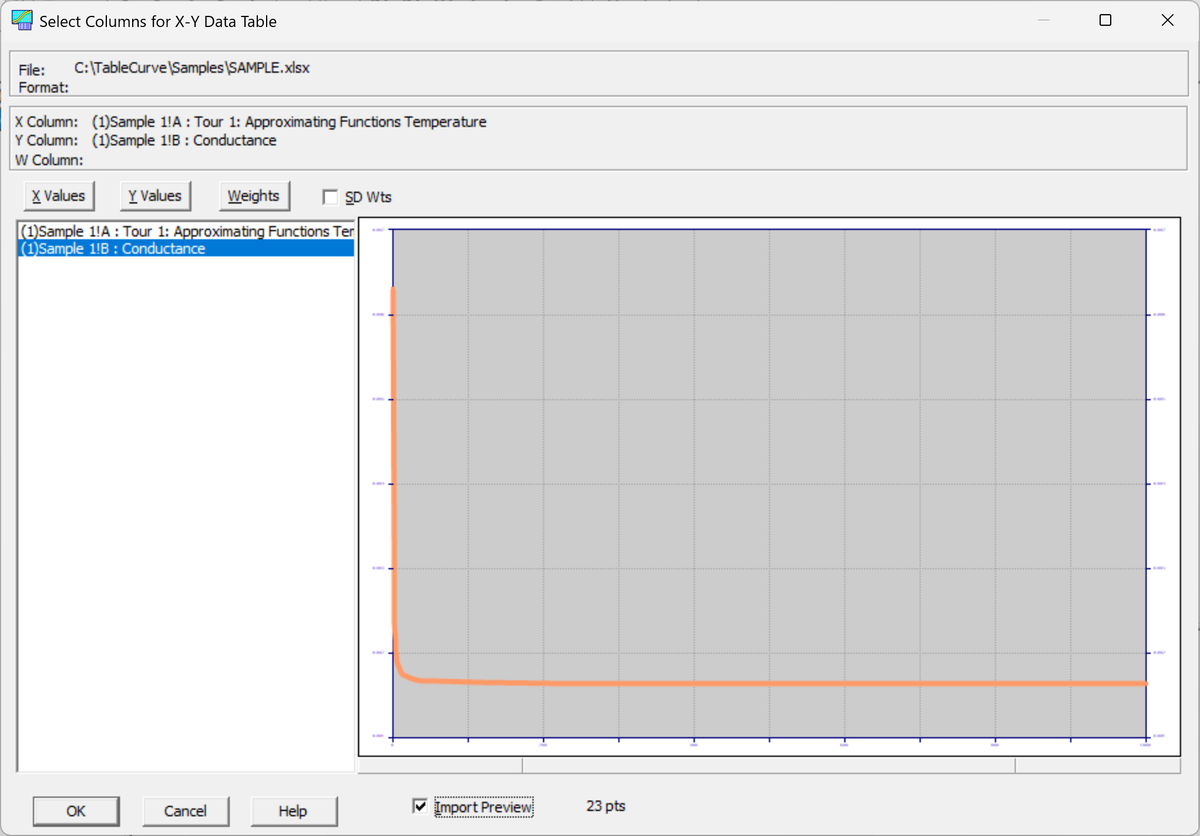Click the empty area of column list

pyautogui.click(x=186, y=510)
